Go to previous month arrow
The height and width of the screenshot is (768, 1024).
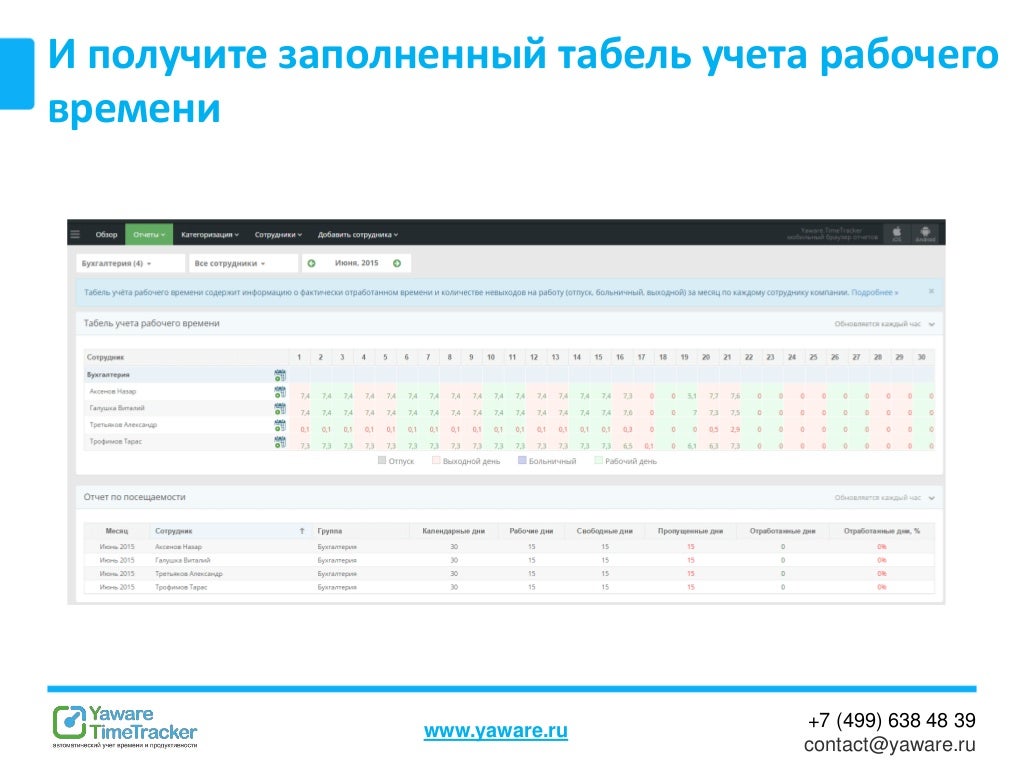(x=312, y=263)
